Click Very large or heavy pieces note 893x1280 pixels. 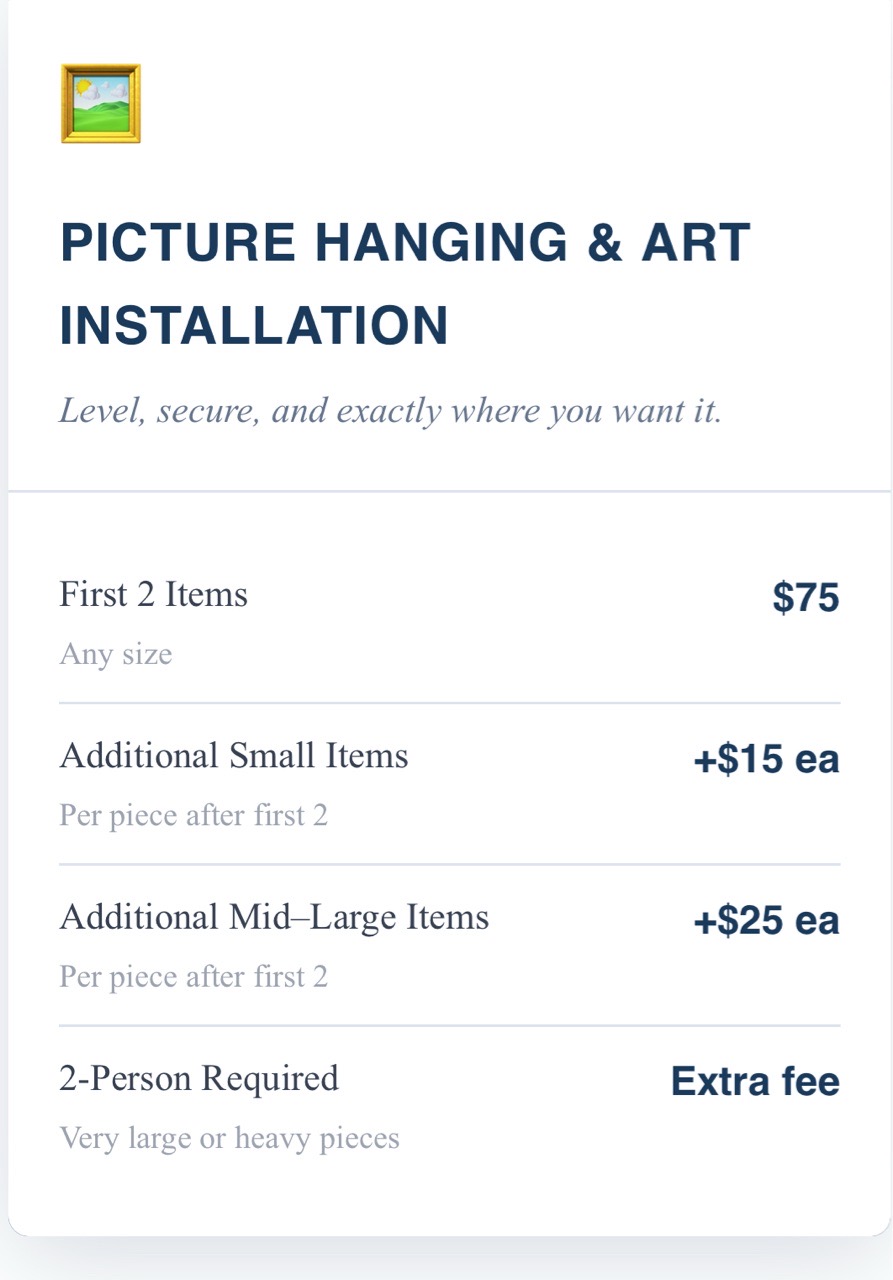point(230,1138)
